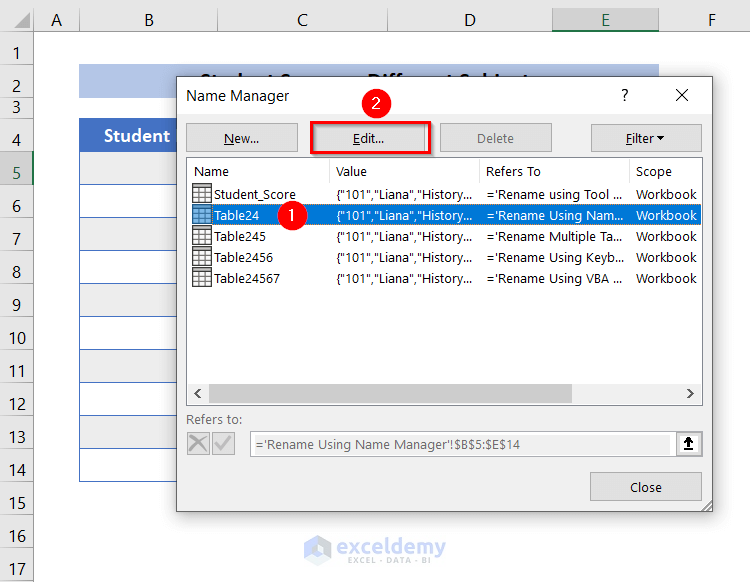Click the table icon beside Table2456
The width and height of the screenshot is (750, 582).
201,257
